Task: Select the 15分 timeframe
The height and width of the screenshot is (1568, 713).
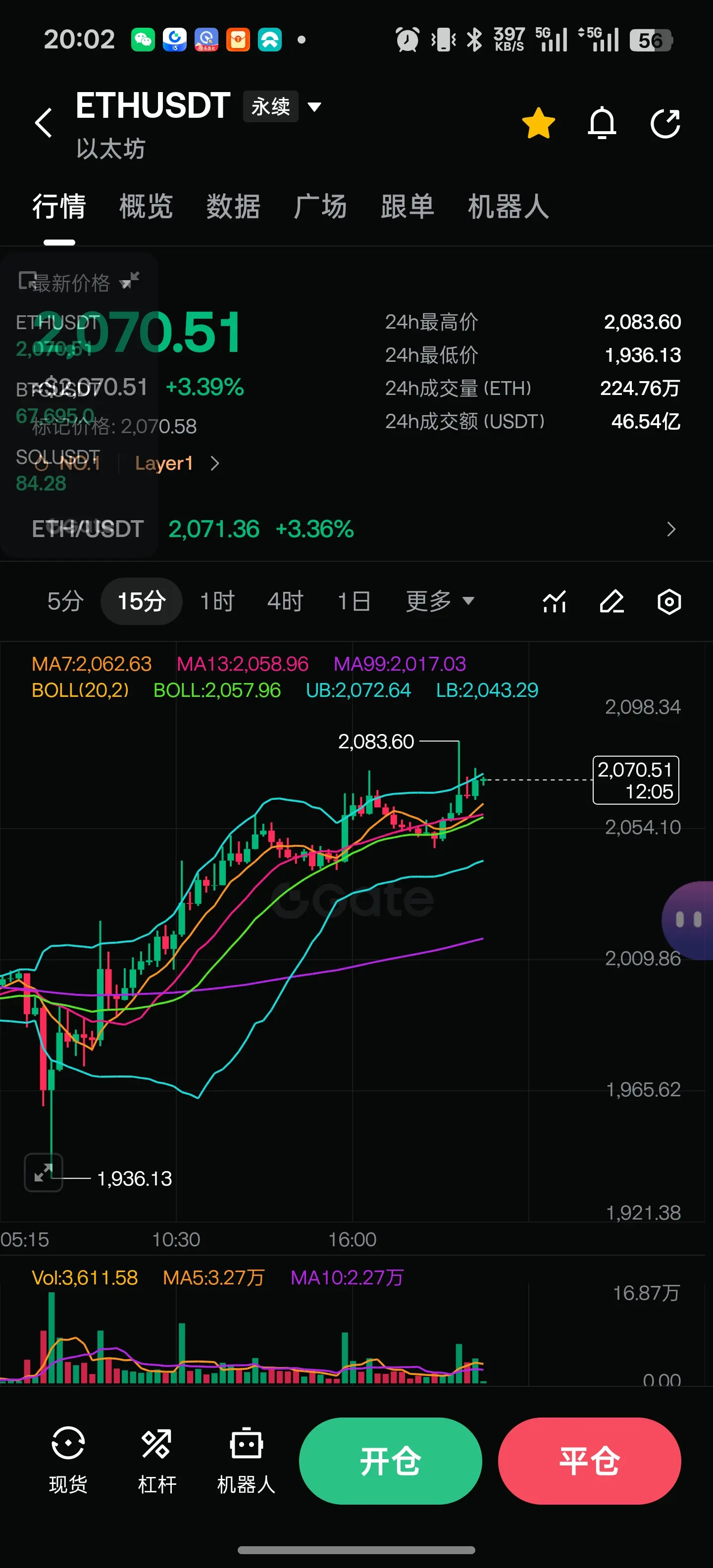Action: pos(141,601)
